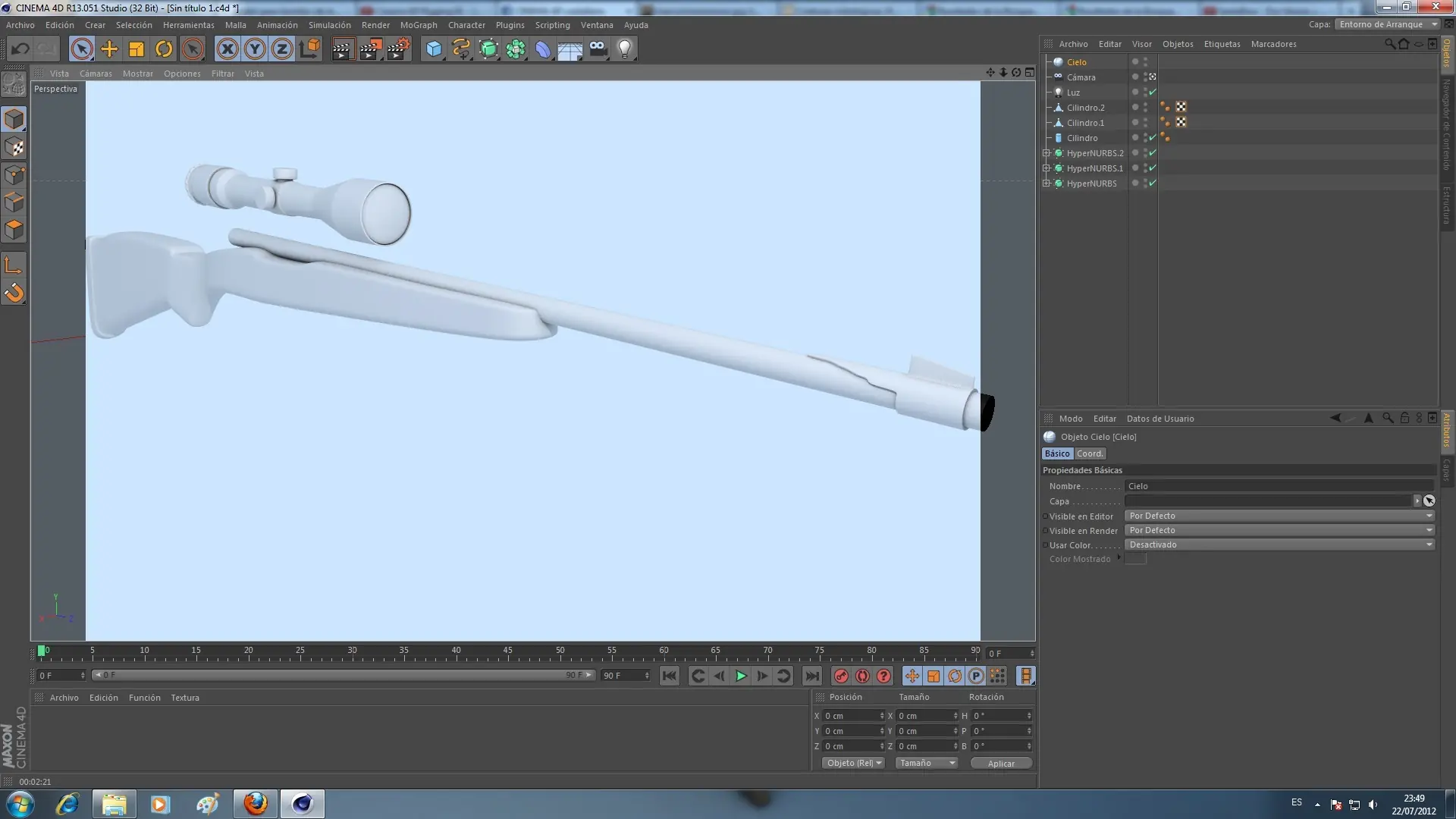Render to Picture Viewer icon
Viewport: 1456px width, 819px height.
click(x=371, y=49)
